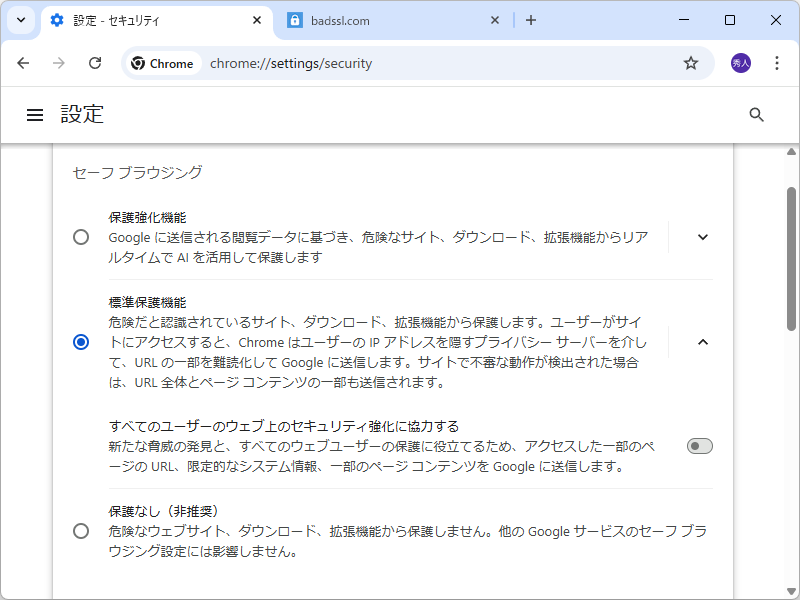Click the forward navigation button

coord(59,62)
